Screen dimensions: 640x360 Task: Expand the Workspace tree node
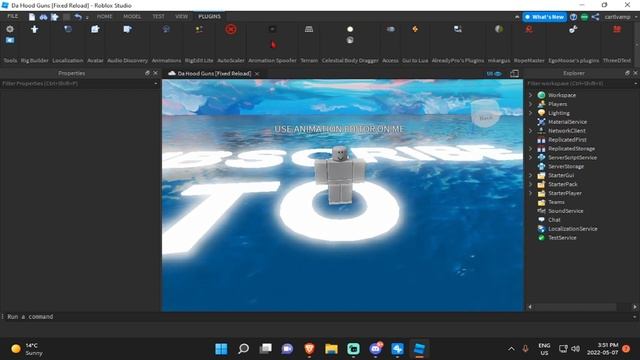coord(531,95)
